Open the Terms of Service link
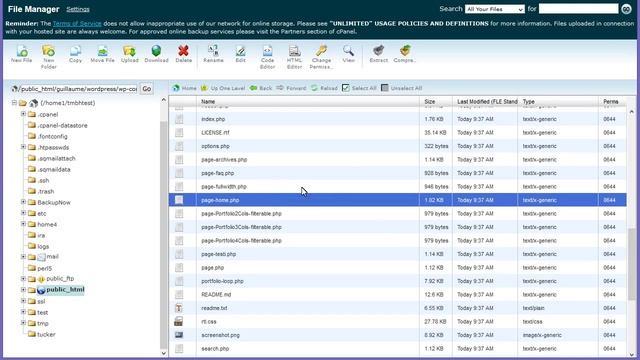 click(x=77, y=24)
